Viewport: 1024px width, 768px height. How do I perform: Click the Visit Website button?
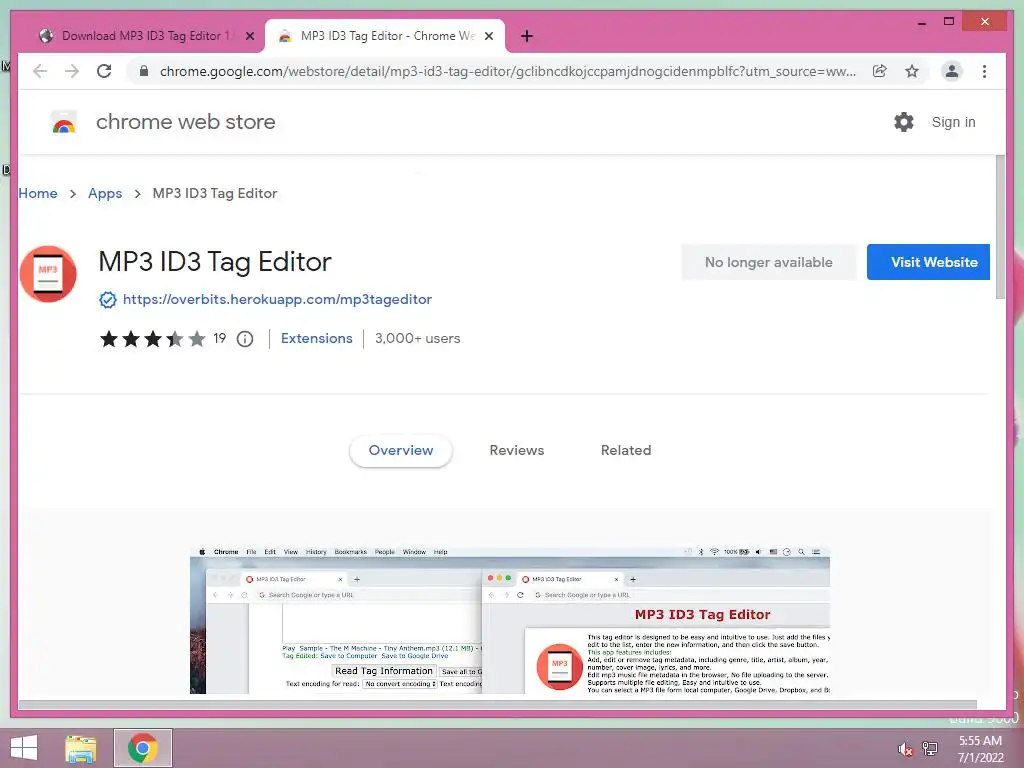pyautogui.click(x=928, y=262)
